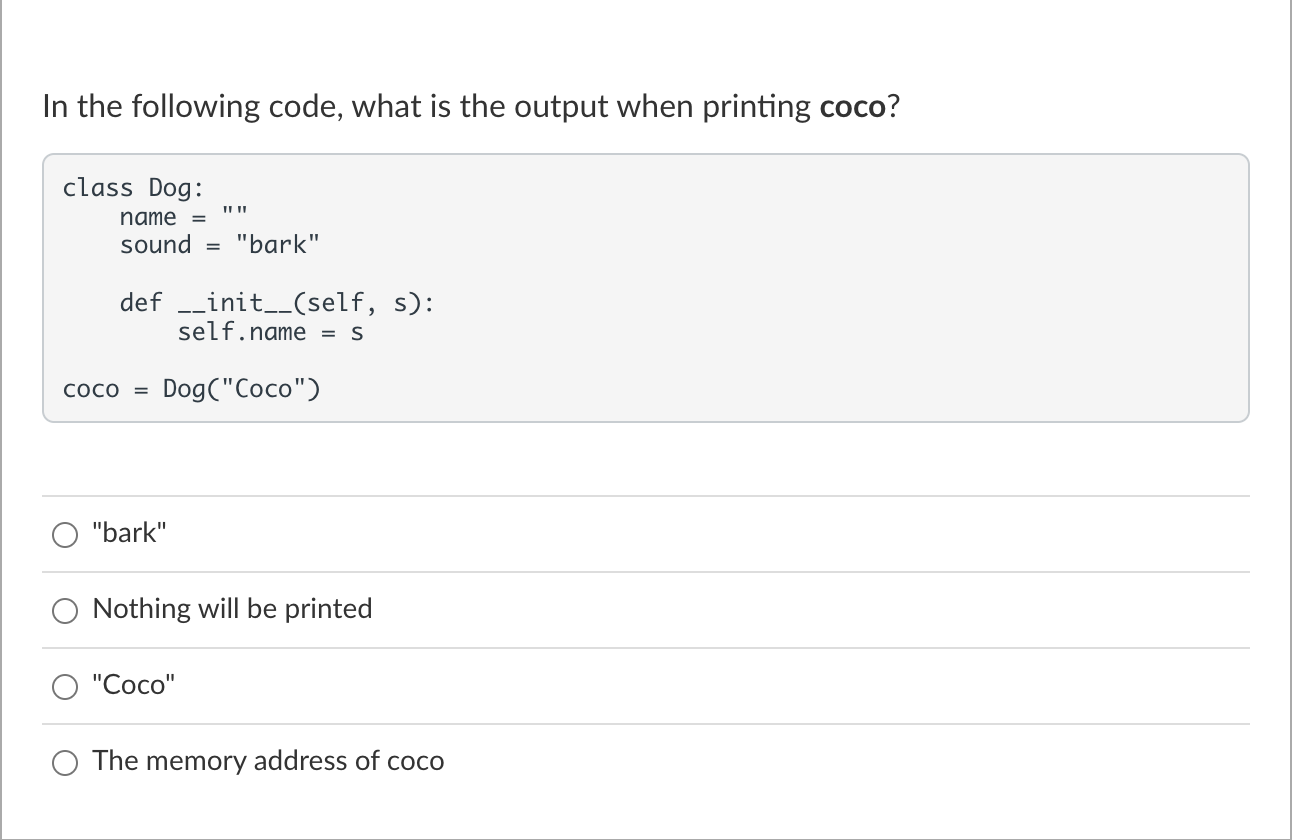This screenshot has height=840, width=1296.
Task: Click the "bark" answer label text
Action: tap(127, 532)
